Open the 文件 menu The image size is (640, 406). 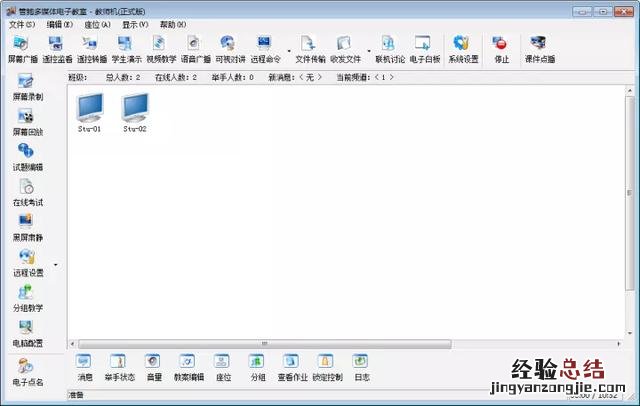pos(22,24)
